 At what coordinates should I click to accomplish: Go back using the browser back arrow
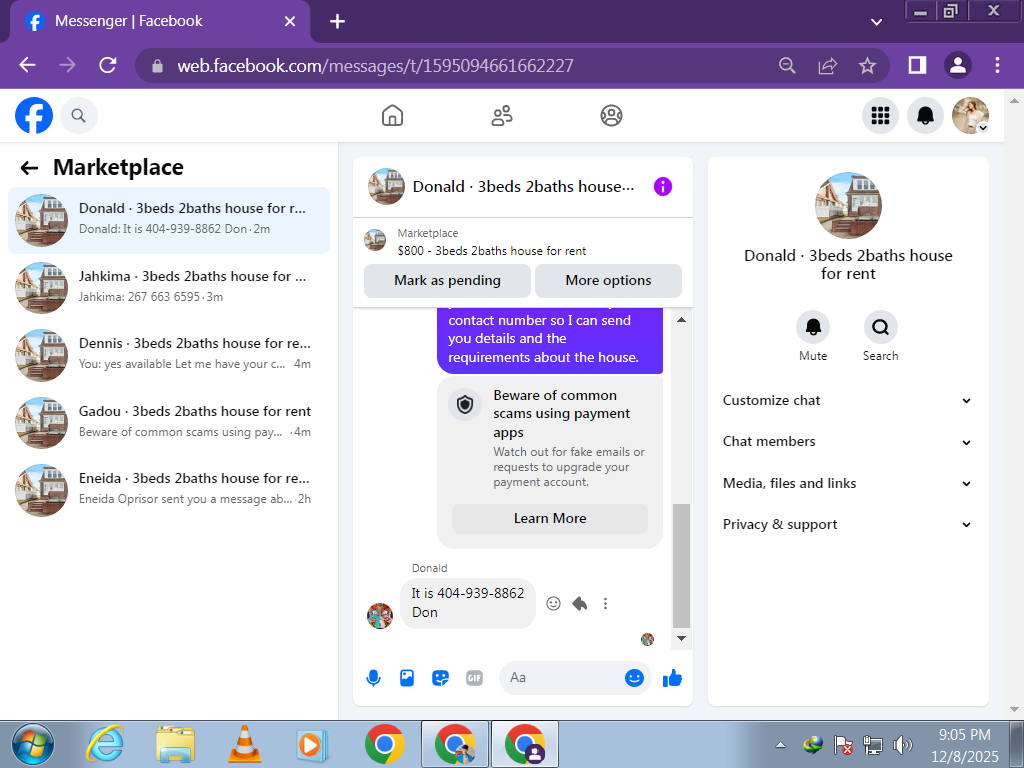[27, 65]
